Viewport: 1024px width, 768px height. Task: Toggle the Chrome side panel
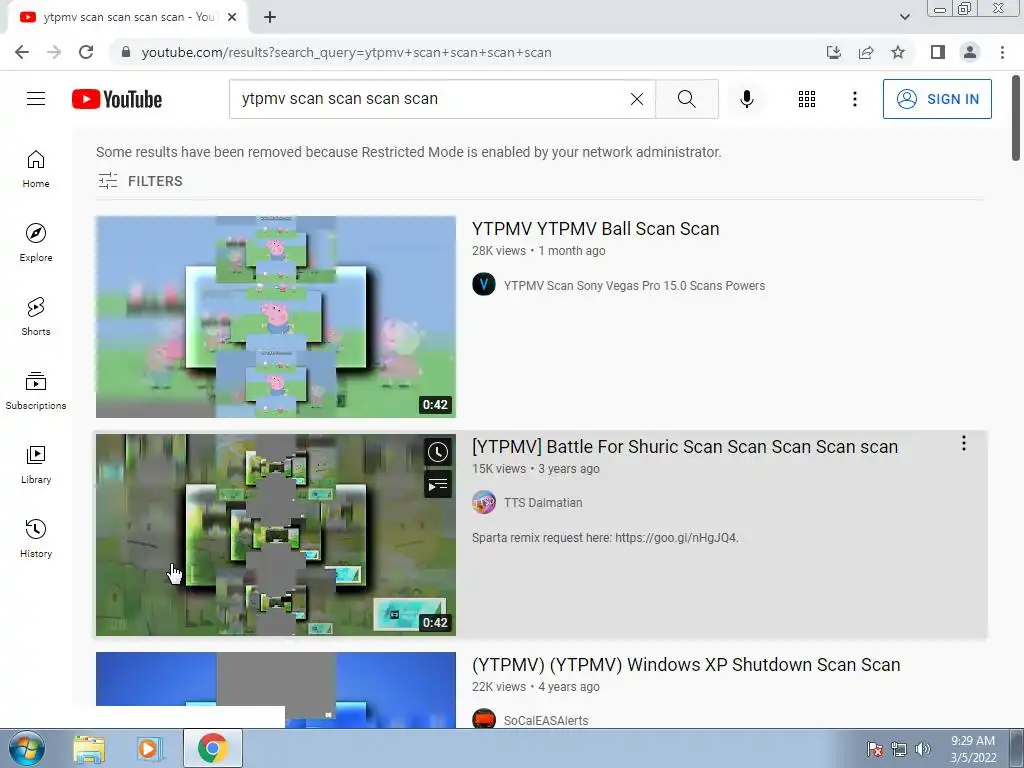(x=938, y=52)
